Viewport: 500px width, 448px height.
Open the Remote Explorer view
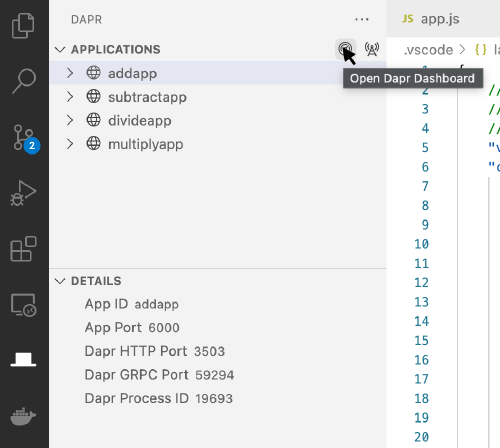[x=23, y=305]
